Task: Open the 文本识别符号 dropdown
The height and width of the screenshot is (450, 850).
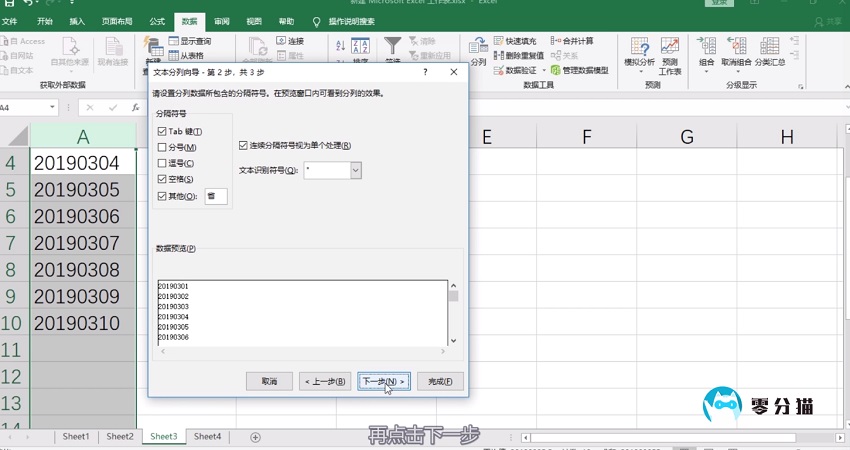Action: [x=355, y=171]
